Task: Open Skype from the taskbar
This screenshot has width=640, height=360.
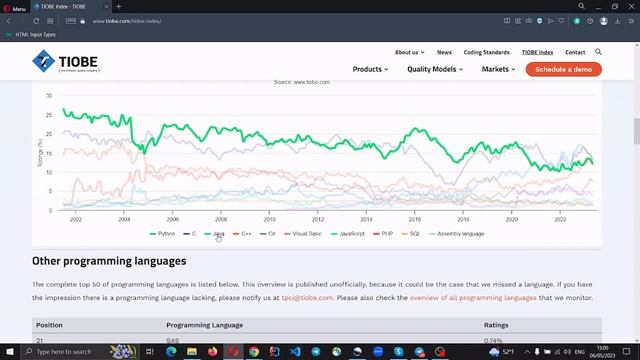Action: point(398,351)
